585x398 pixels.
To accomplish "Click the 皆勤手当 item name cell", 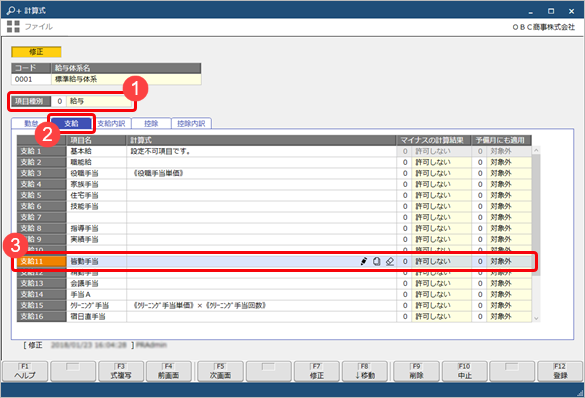I will coord(96,261).
